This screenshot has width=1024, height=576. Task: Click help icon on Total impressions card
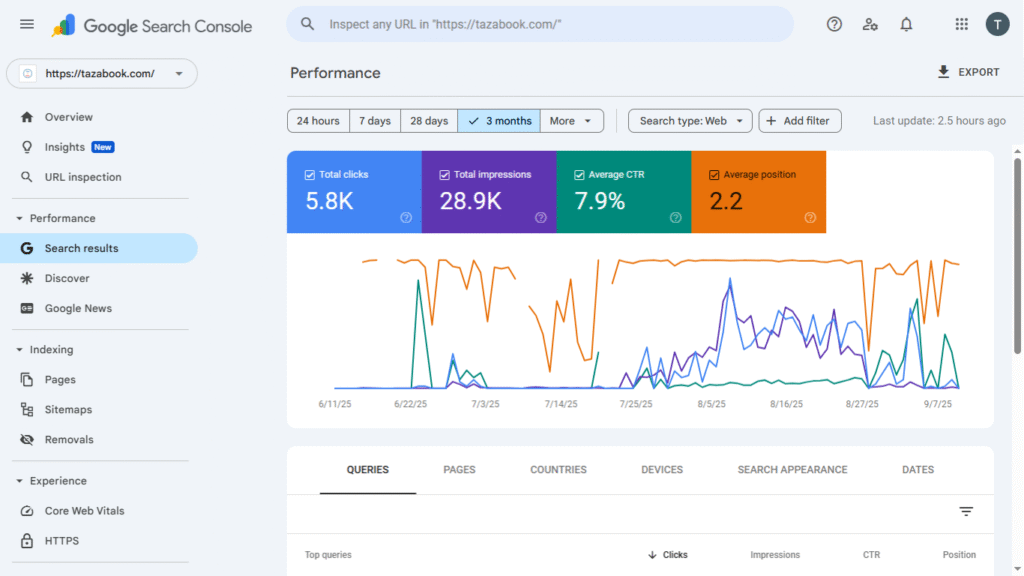[x=541, y=217]
